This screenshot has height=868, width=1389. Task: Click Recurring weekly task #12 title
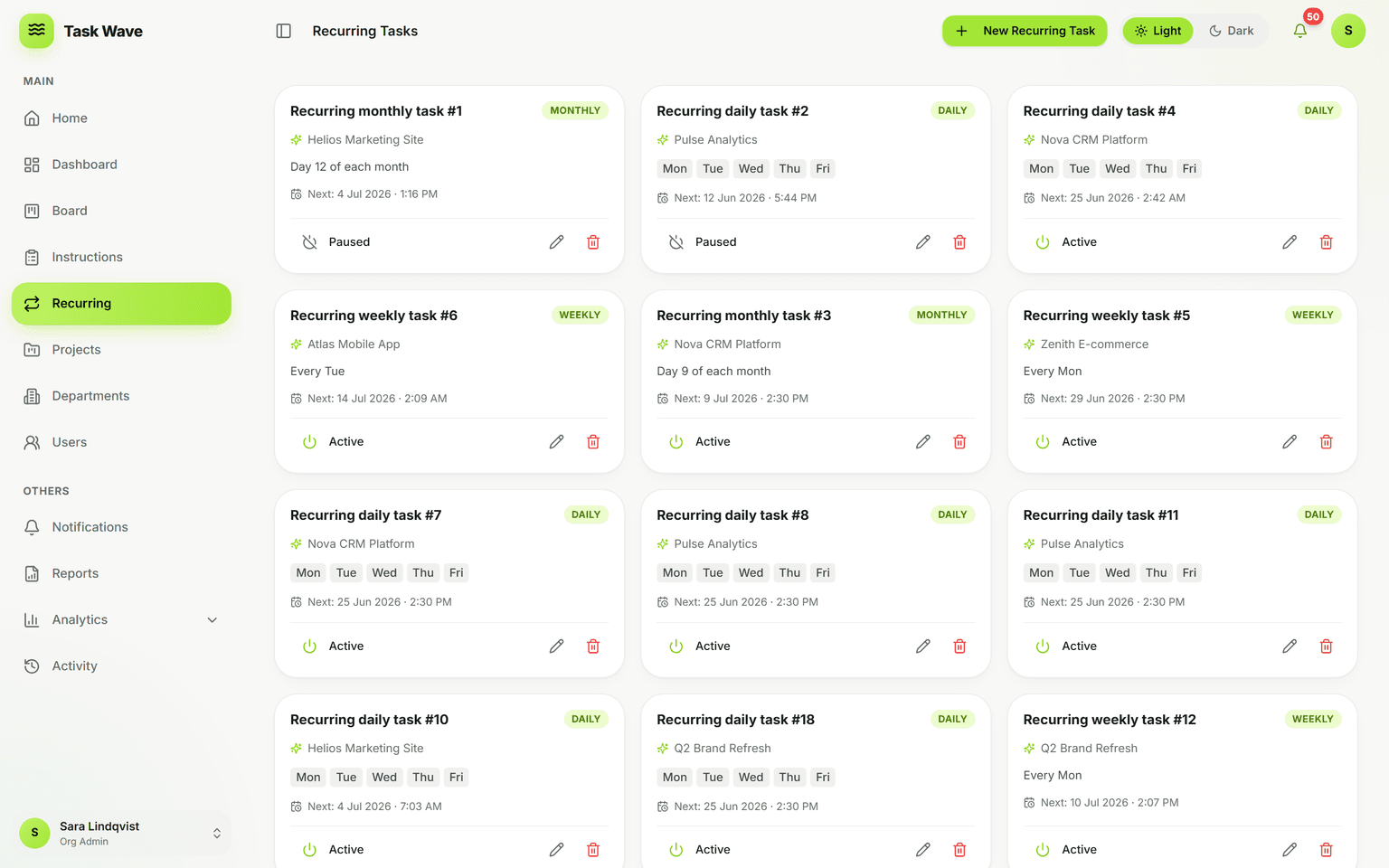tap(1110, 720)
